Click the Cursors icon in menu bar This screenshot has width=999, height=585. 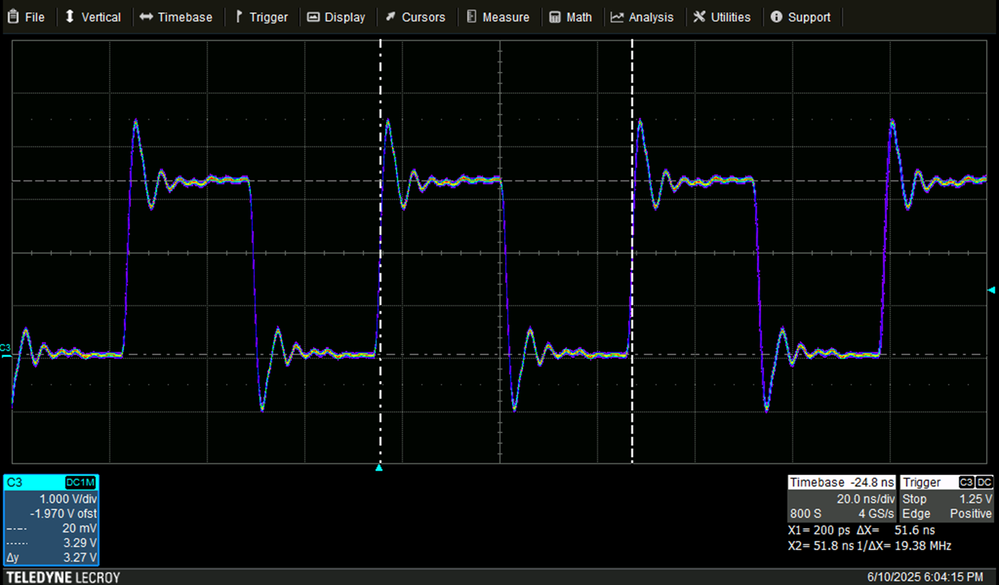pos(391,17)
